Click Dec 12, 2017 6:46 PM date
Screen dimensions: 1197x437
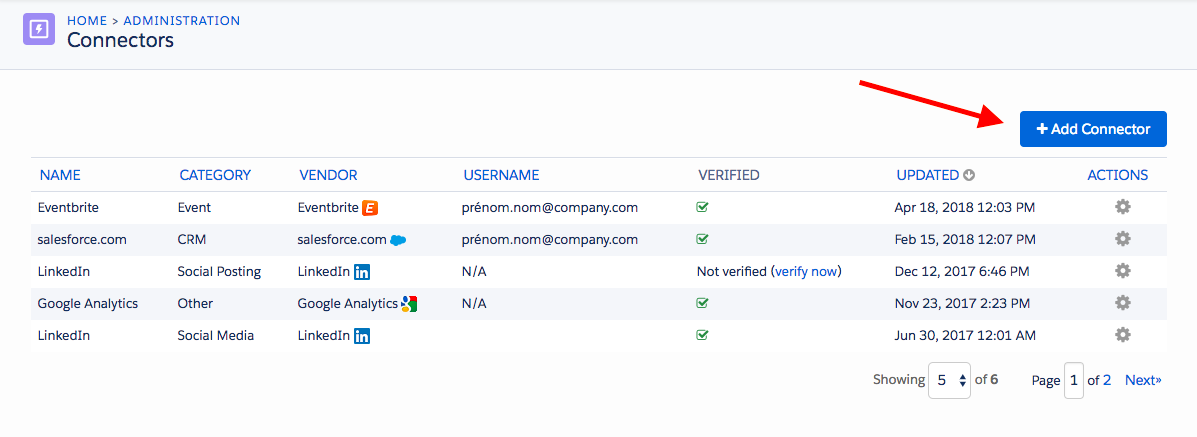pyautogui.click(x=962, y=271)
